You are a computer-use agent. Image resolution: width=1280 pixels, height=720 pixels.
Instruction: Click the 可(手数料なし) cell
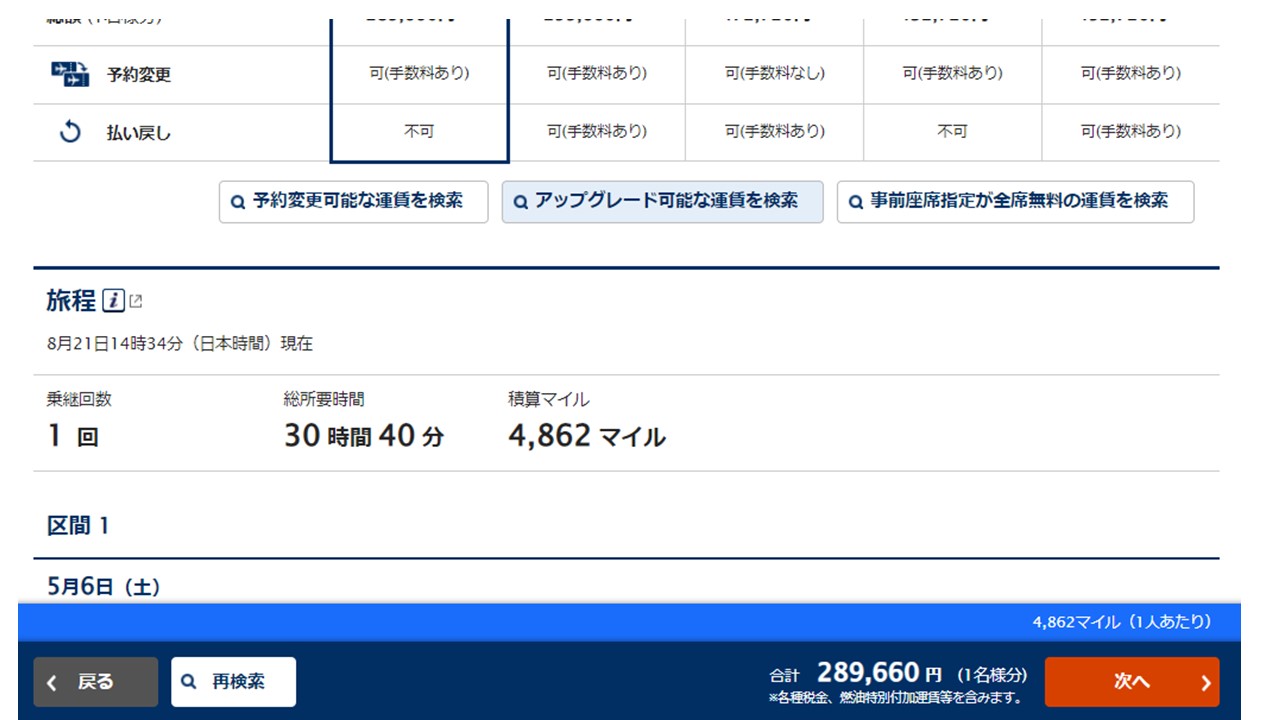click(775, 73)
